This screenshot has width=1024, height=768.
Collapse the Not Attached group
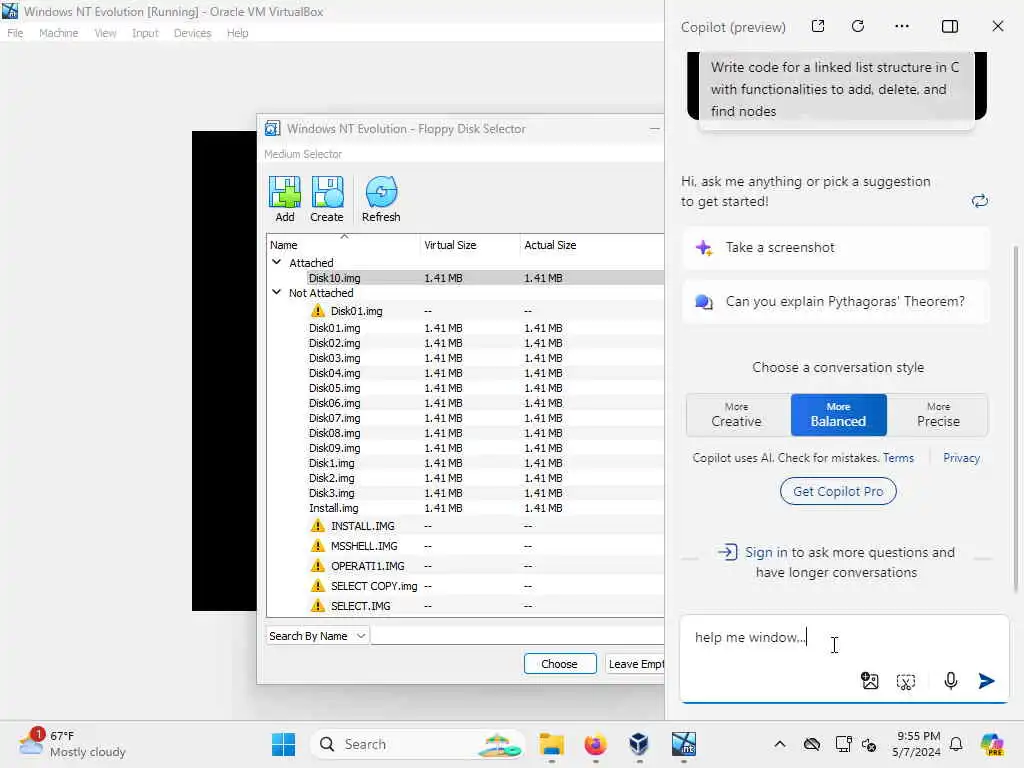click(x=276, y=293)
